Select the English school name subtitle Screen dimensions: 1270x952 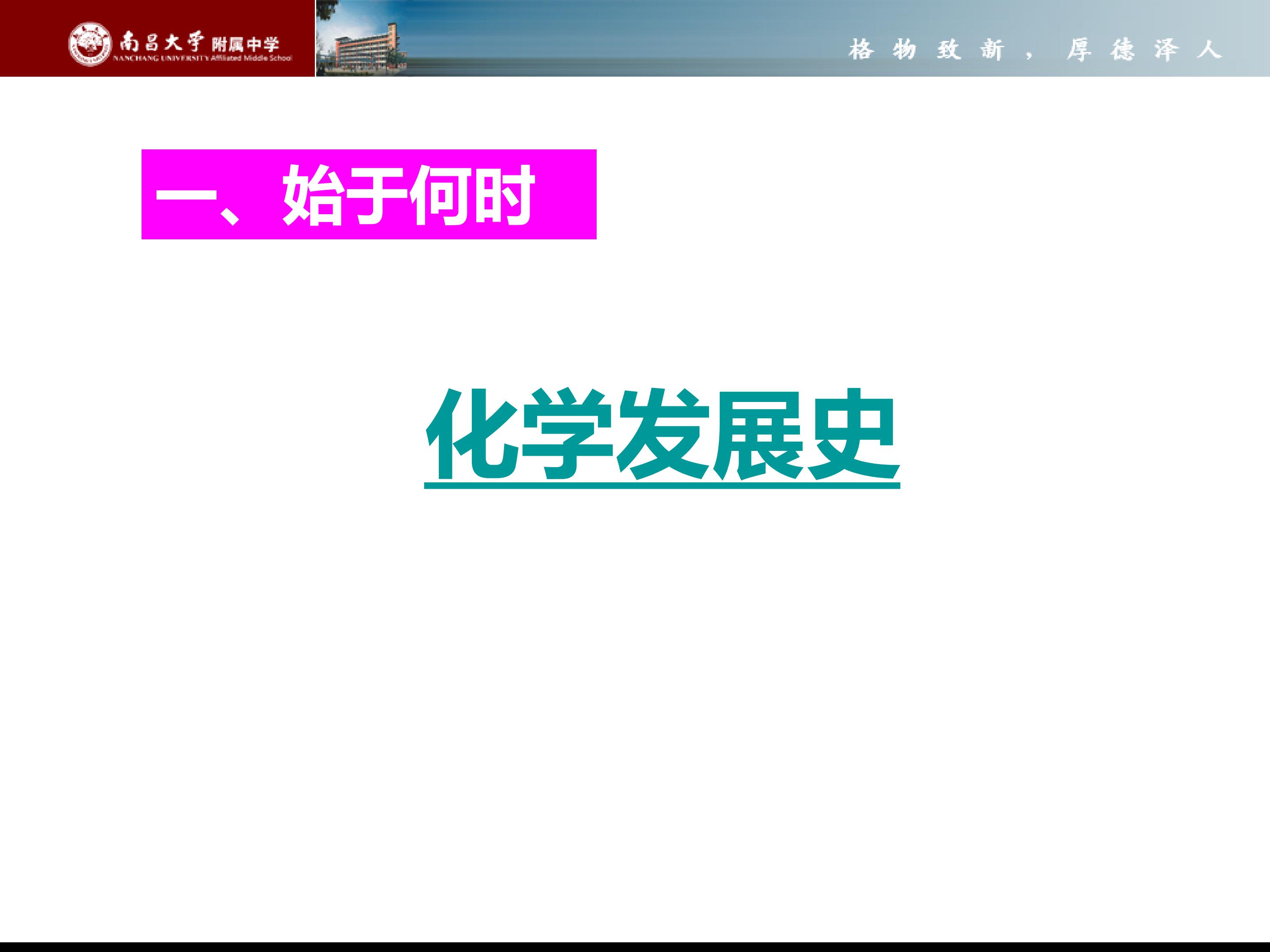point(203,58)
